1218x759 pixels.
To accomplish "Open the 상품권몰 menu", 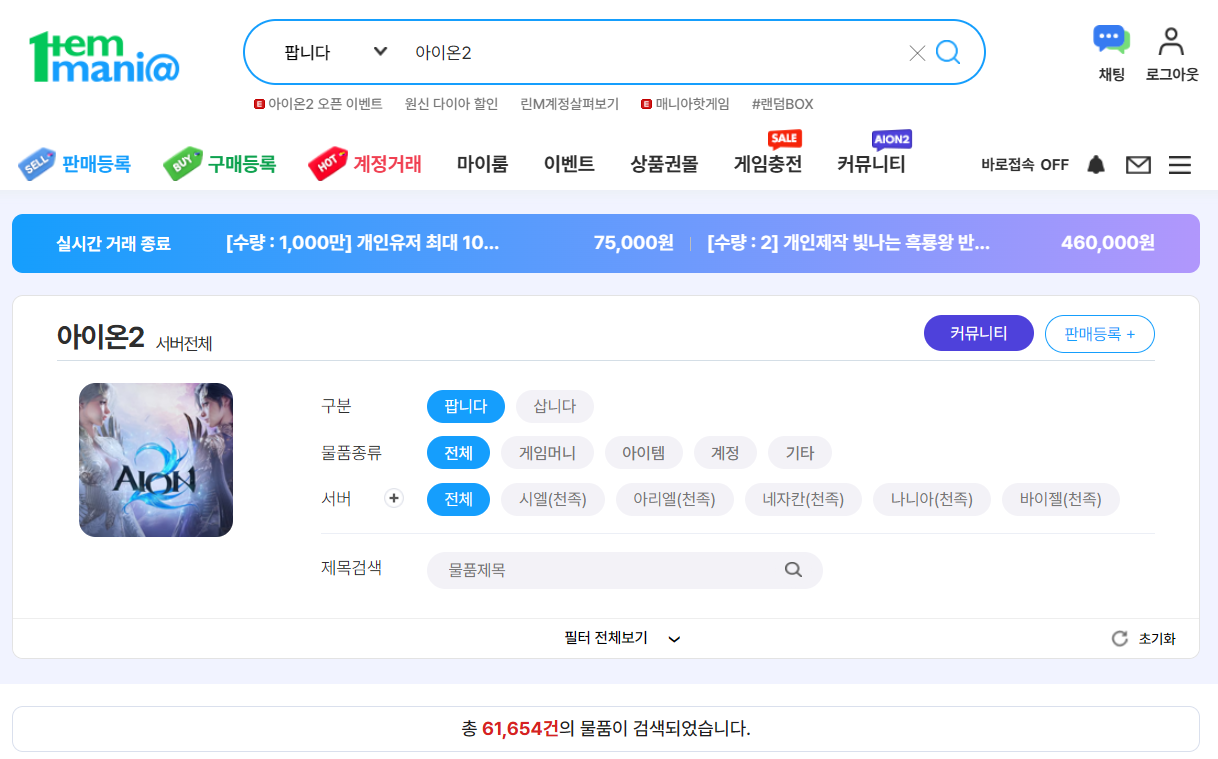I will click(664, 165).
